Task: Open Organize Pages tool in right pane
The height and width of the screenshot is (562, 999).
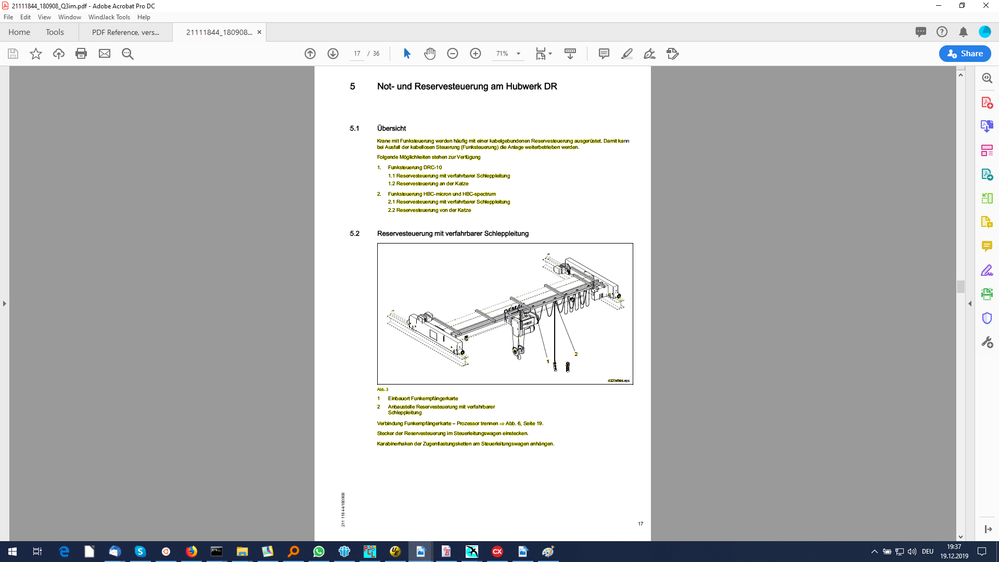Action: click(x=987, y=150)
